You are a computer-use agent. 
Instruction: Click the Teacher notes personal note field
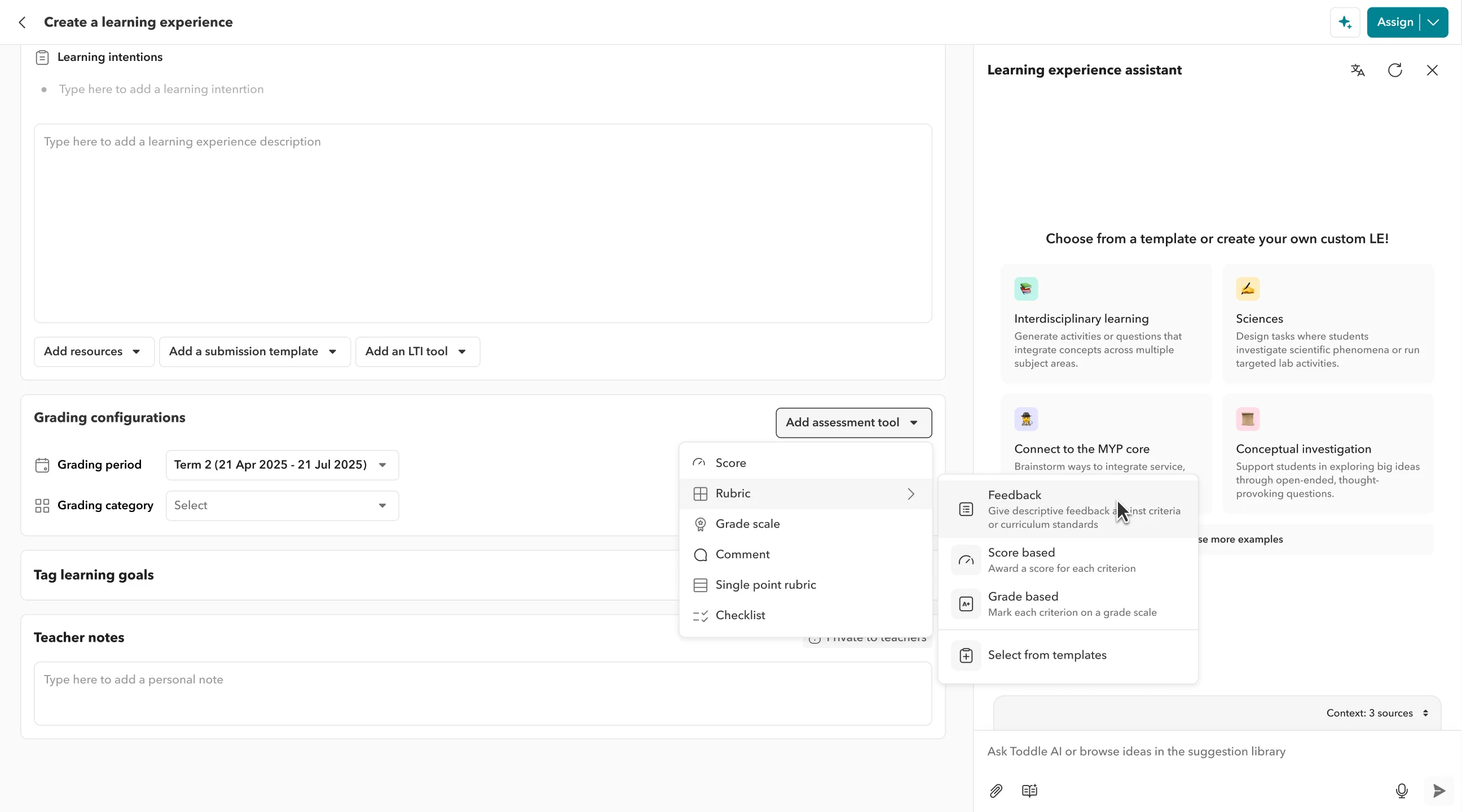click(x=482, y=694)
